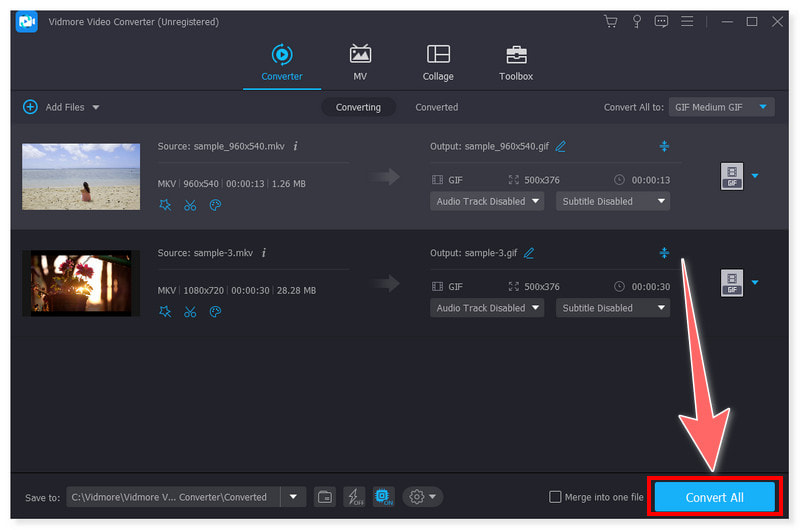This screenshot has width=800, height=530.
Task: Expand Audio Track Disabled dropdown for first file
Action: 487,201
